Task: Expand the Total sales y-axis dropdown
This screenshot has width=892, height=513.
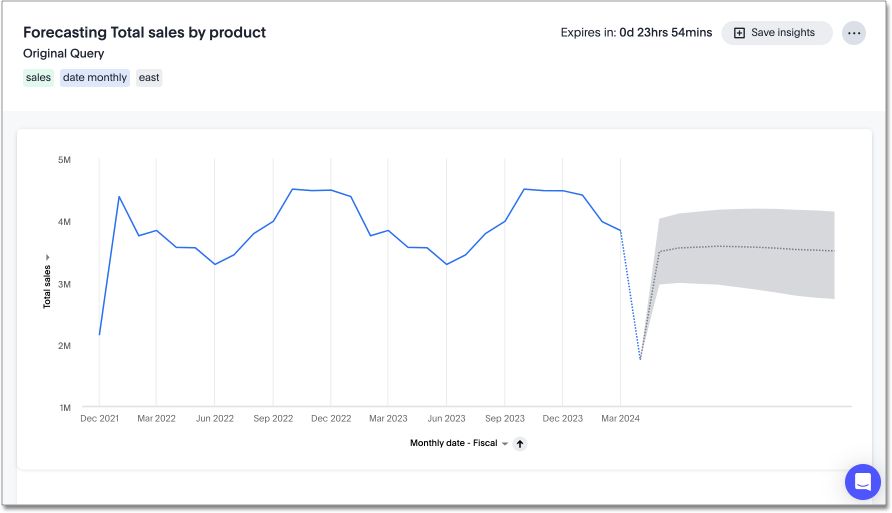Action: tap(47, 258)
